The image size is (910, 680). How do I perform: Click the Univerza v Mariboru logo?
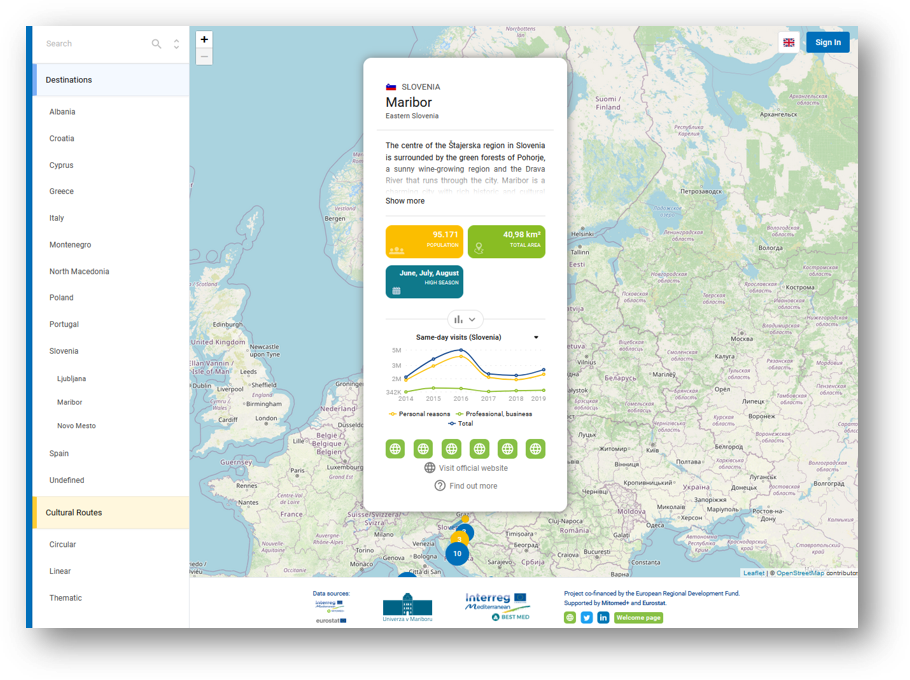(x=407, y=607)
